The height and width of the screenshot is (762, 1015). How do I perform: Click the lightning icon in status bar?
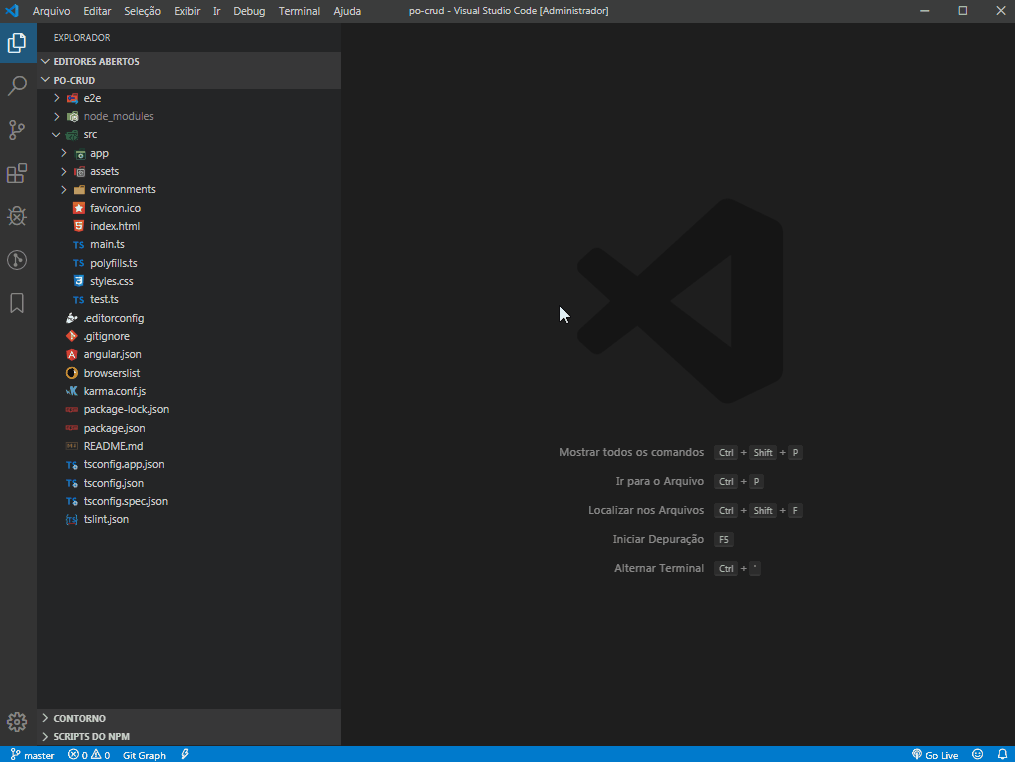185,754
